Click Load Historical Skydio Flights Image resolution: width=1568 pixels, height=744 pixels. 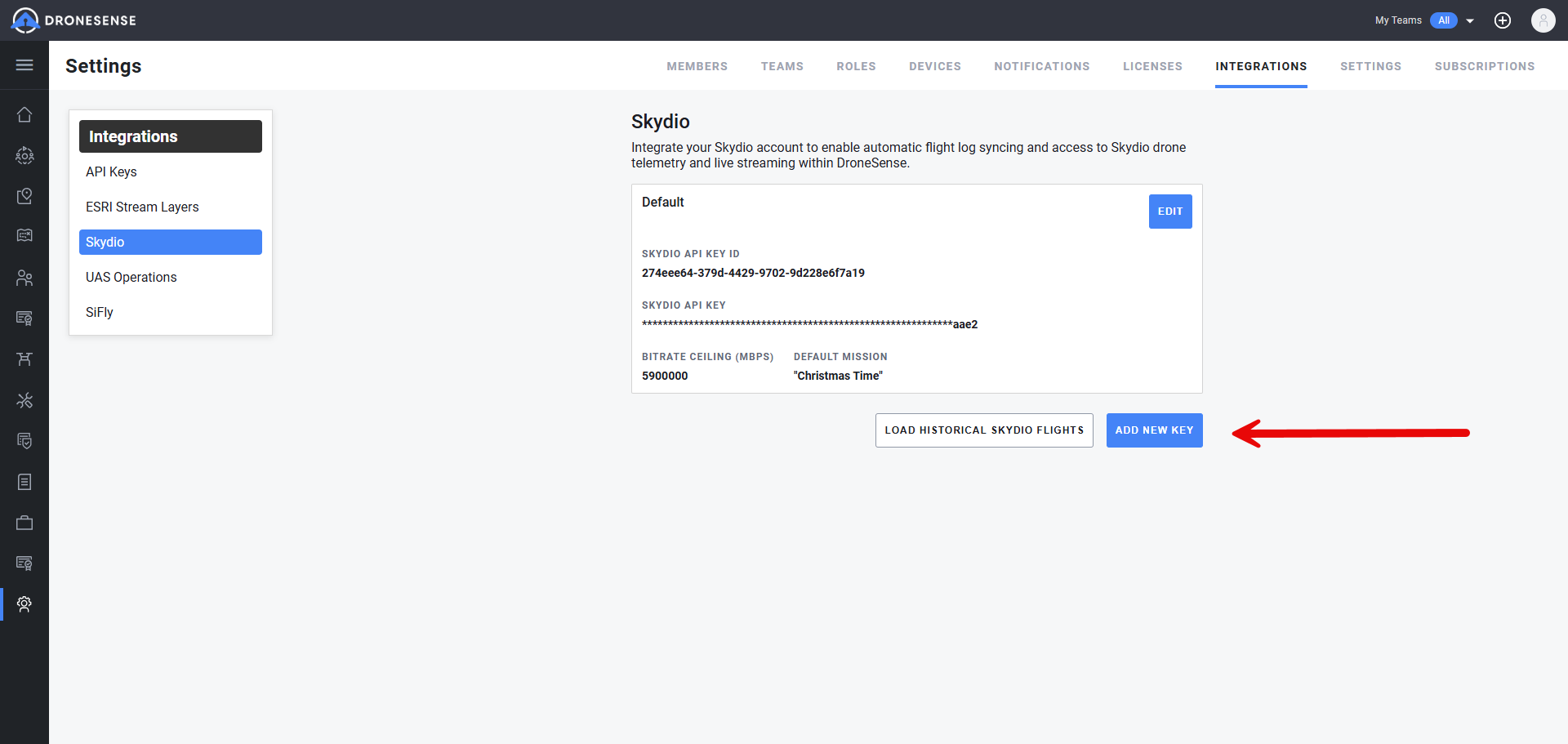click(984, 430)
